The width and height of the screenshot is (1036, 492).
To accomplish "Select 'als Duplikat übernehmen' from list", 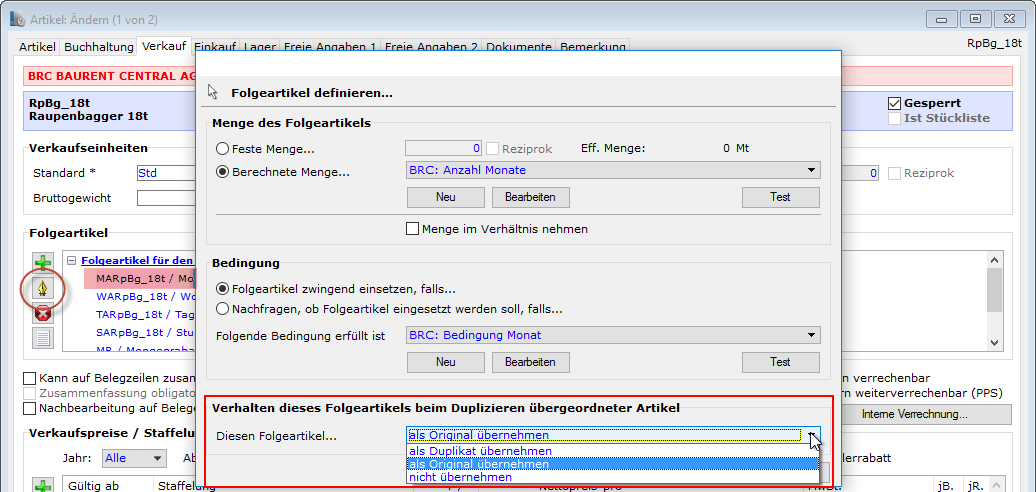I will tap(480, 451).
